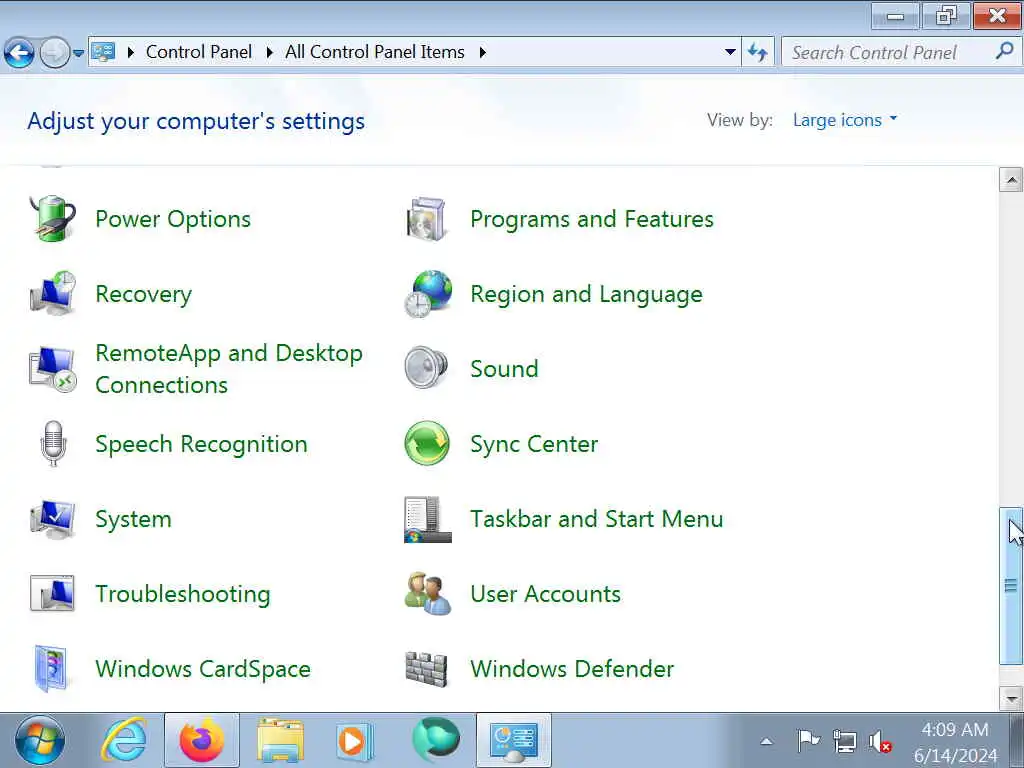Open the recent pages dropdown arrow
The image size is (1024, 768).
coord(78,53)
